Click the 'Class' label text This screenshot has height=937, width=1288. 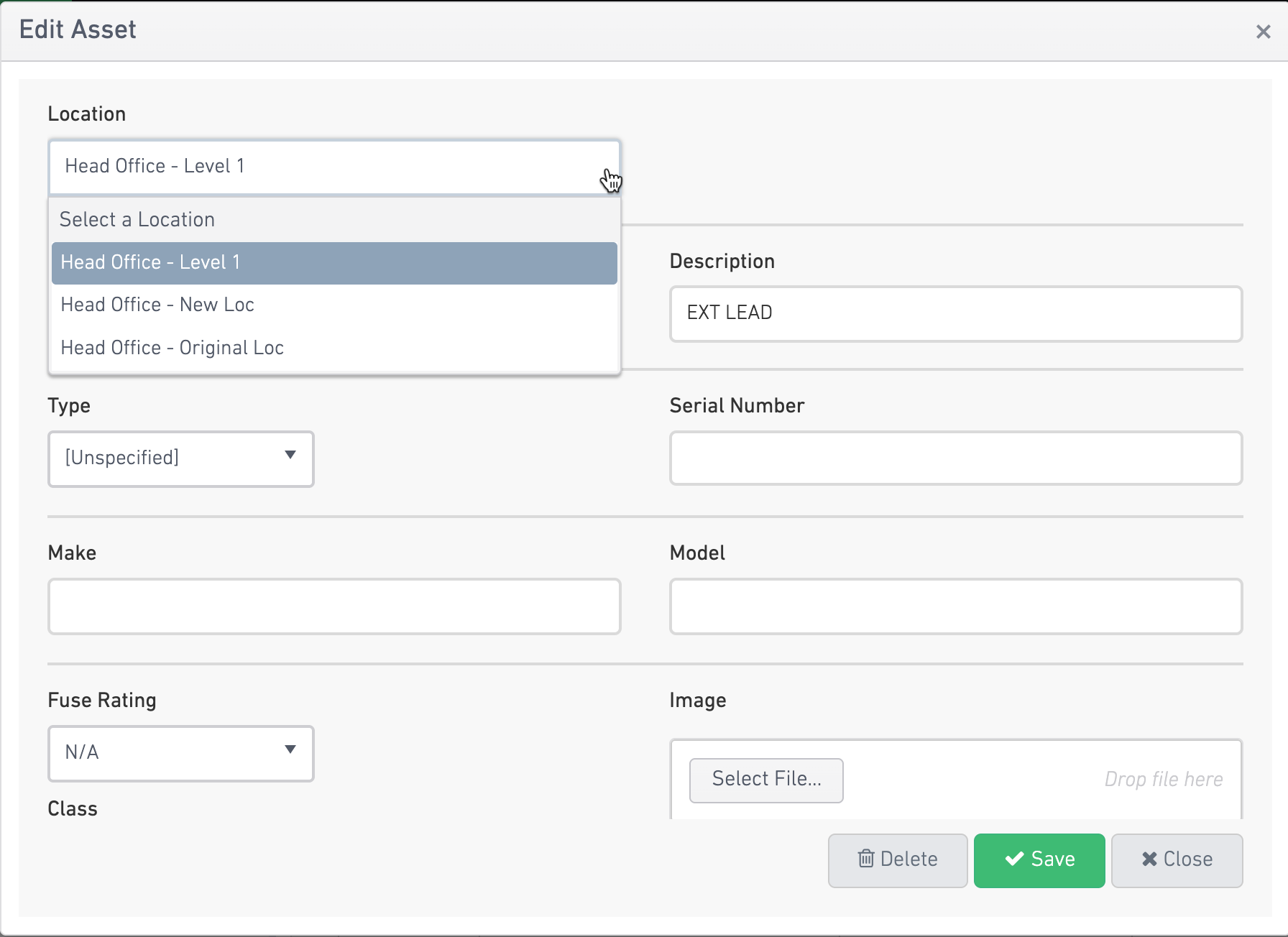73,809
